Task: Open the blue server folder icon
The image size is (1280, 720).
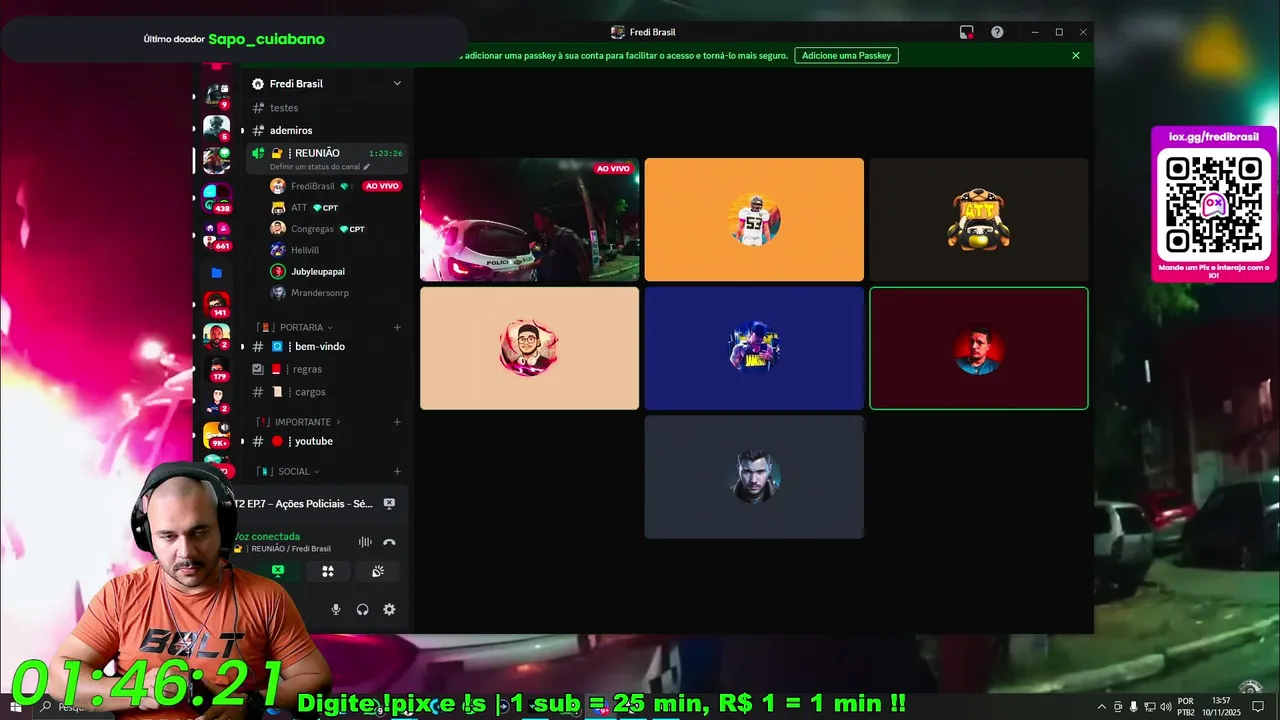Action: (216, 272)
